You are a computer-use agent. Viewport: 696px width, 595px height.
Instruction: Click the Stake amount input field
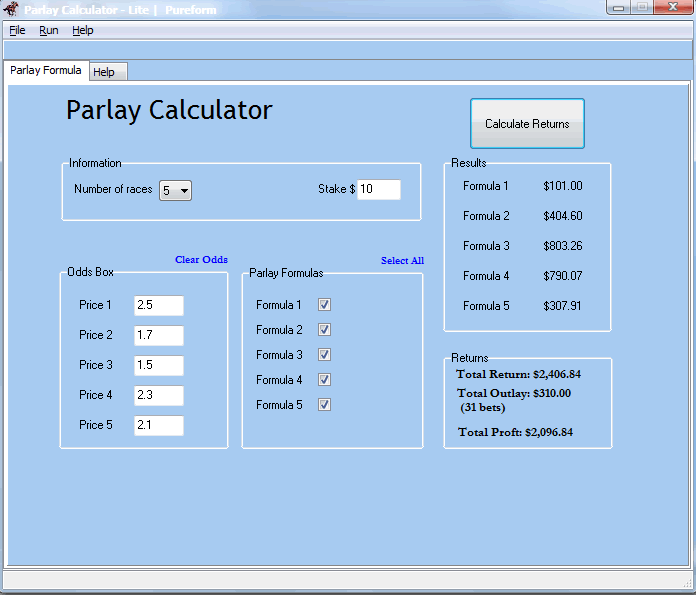click(x=379, y=189)
